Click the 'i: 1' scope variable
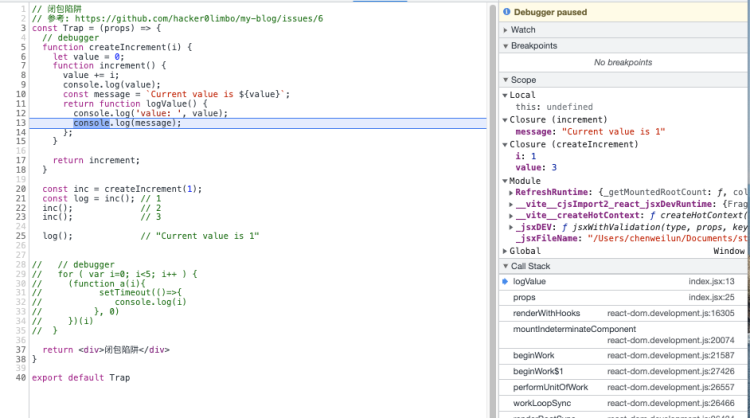 pos(526,156)
